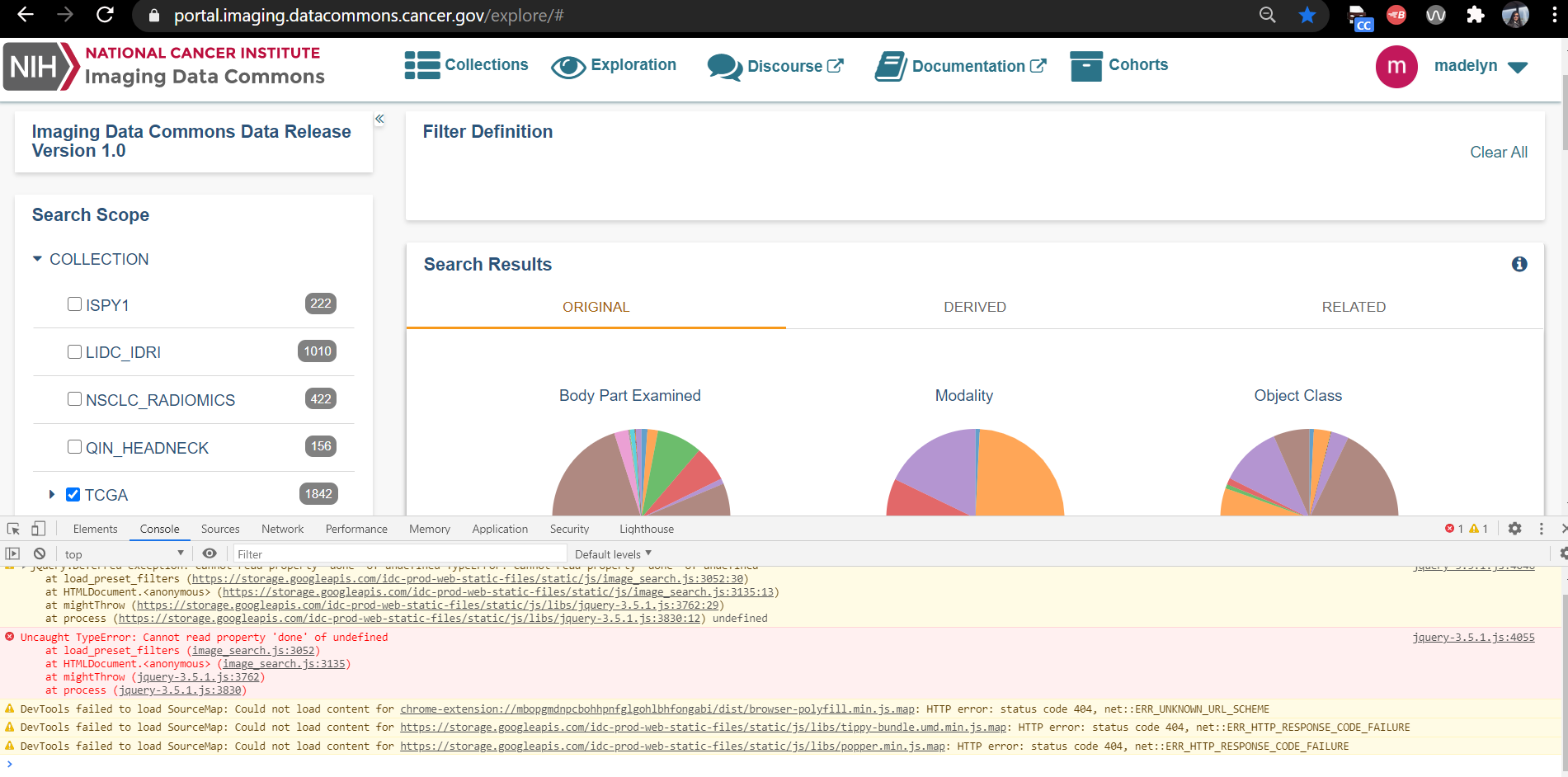Open the image_search.js:3052 error source link
The image size is (1568, 777).
256,650
